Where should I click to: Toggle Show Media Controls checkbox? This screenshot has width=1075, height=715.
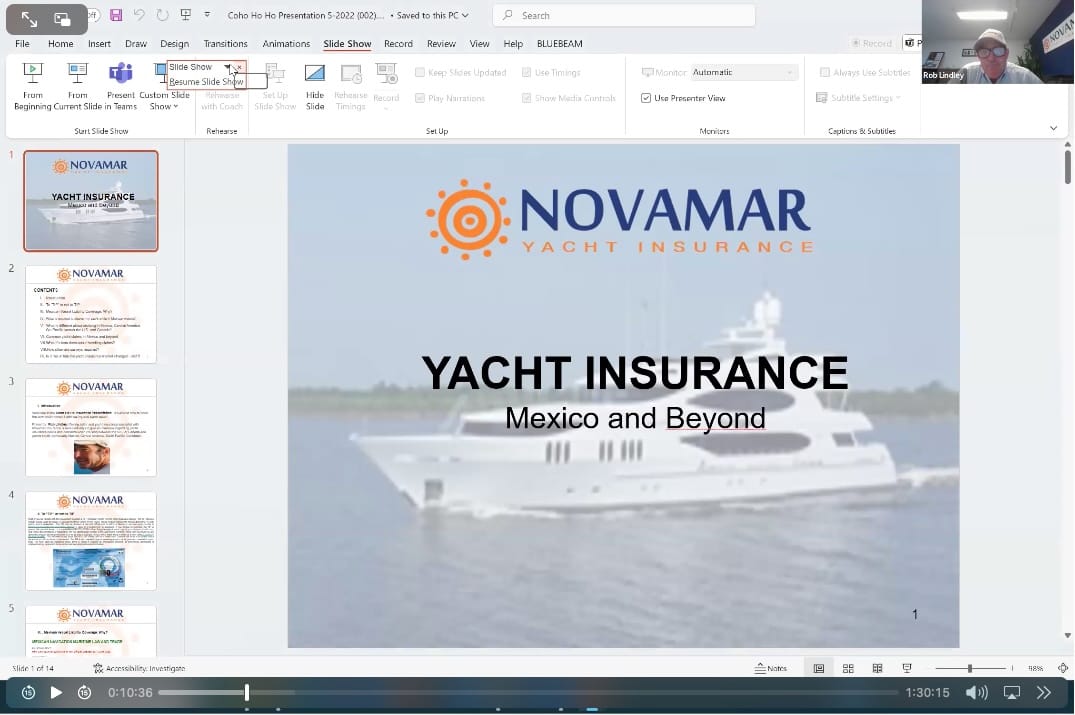[527, 98]
